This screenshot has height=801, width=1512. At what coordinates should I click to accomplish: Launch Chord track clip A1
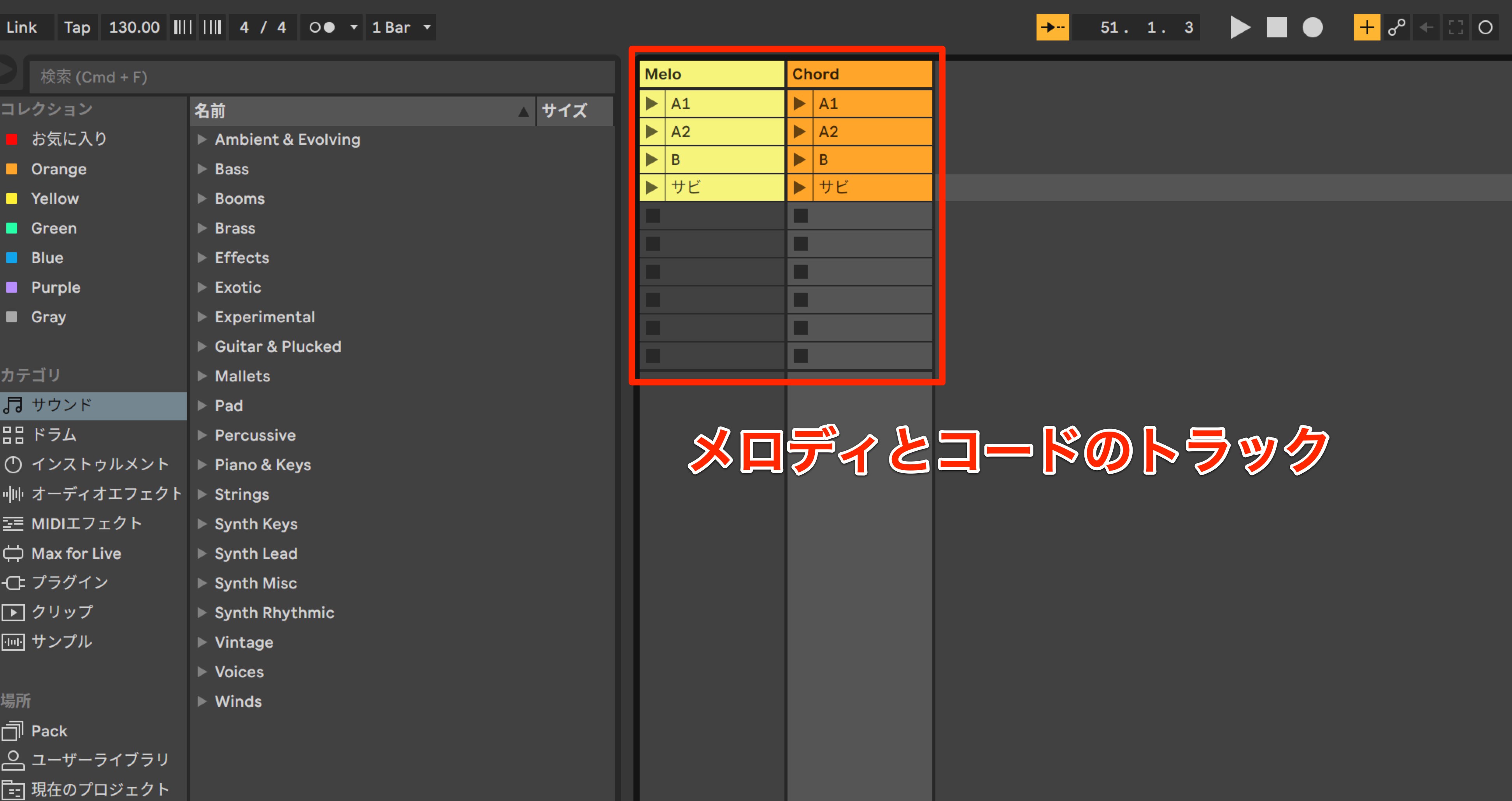[x=800, y=104]
